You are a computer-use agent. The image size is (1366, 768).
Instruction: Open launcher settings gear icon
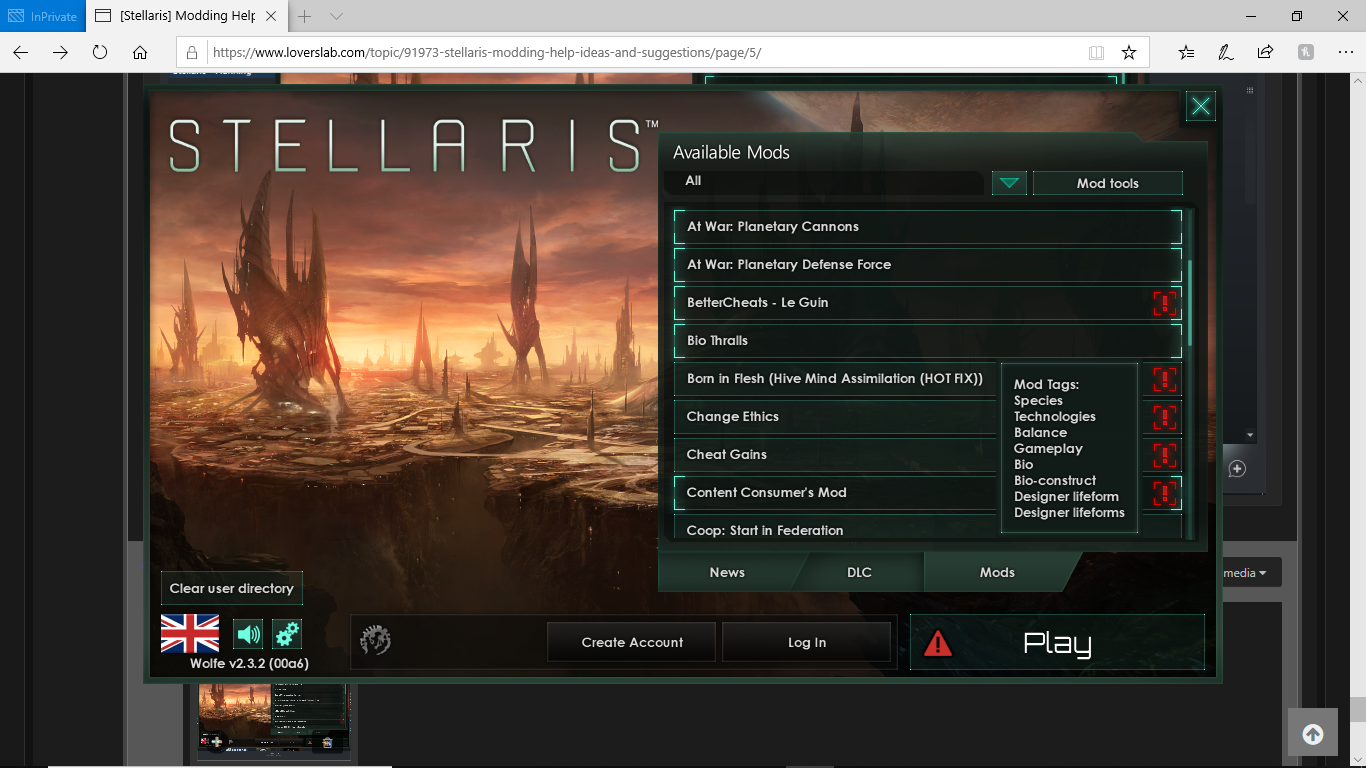point(287,634)
